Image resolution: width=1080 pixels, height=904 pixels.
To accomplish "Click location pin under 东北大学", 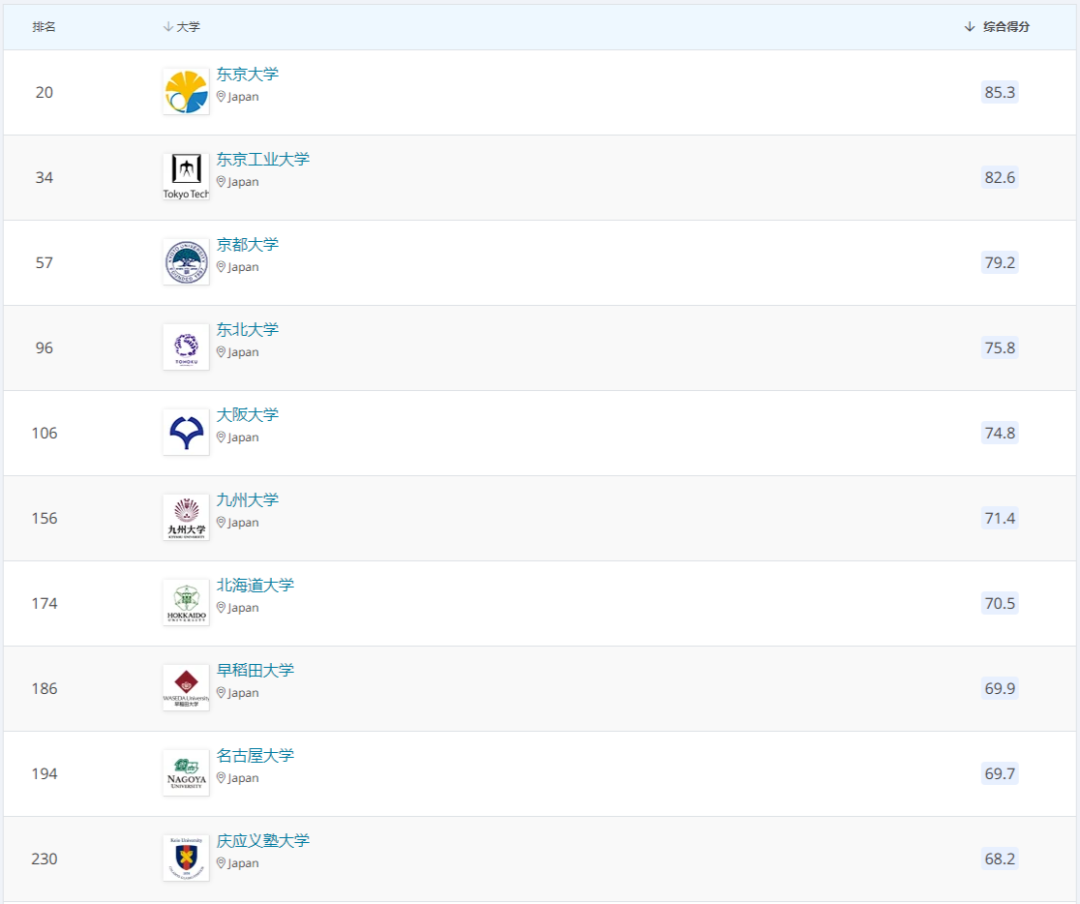I will (x=221, y=352).
